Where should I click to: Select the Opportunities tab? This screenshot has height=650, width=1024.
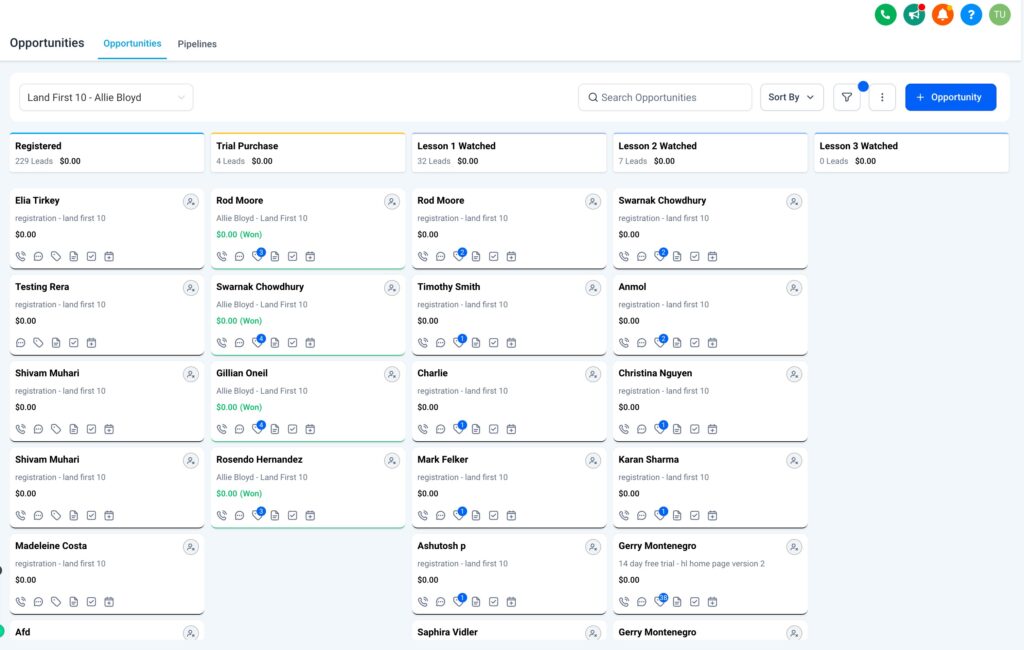(131, 43)
